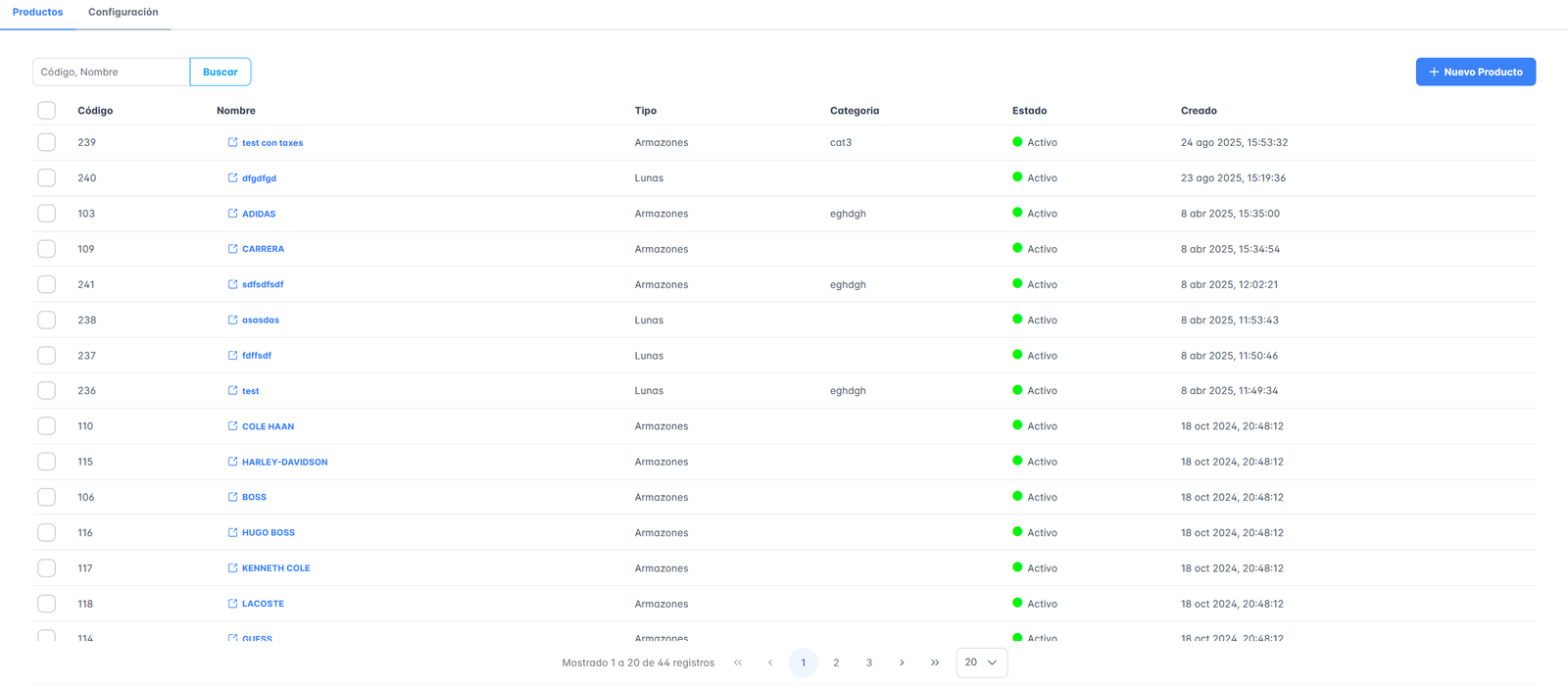Image resolution: width=1568 pixels, height=687 pixels.
Task: Go to the next page arrow
Action: coord(902,662)
